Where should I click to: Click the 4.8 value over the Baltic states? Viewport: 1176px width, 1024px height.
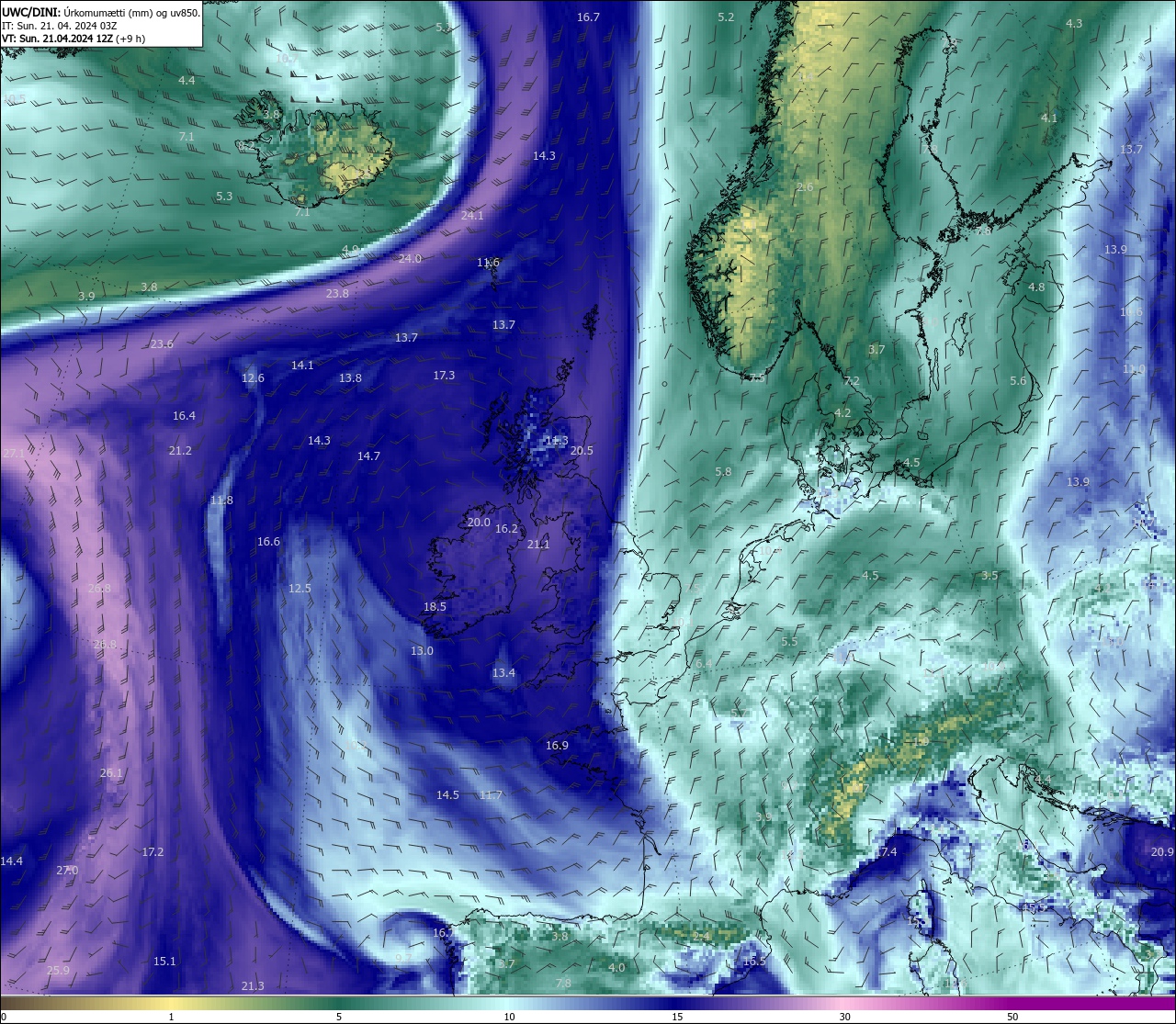1036,287
